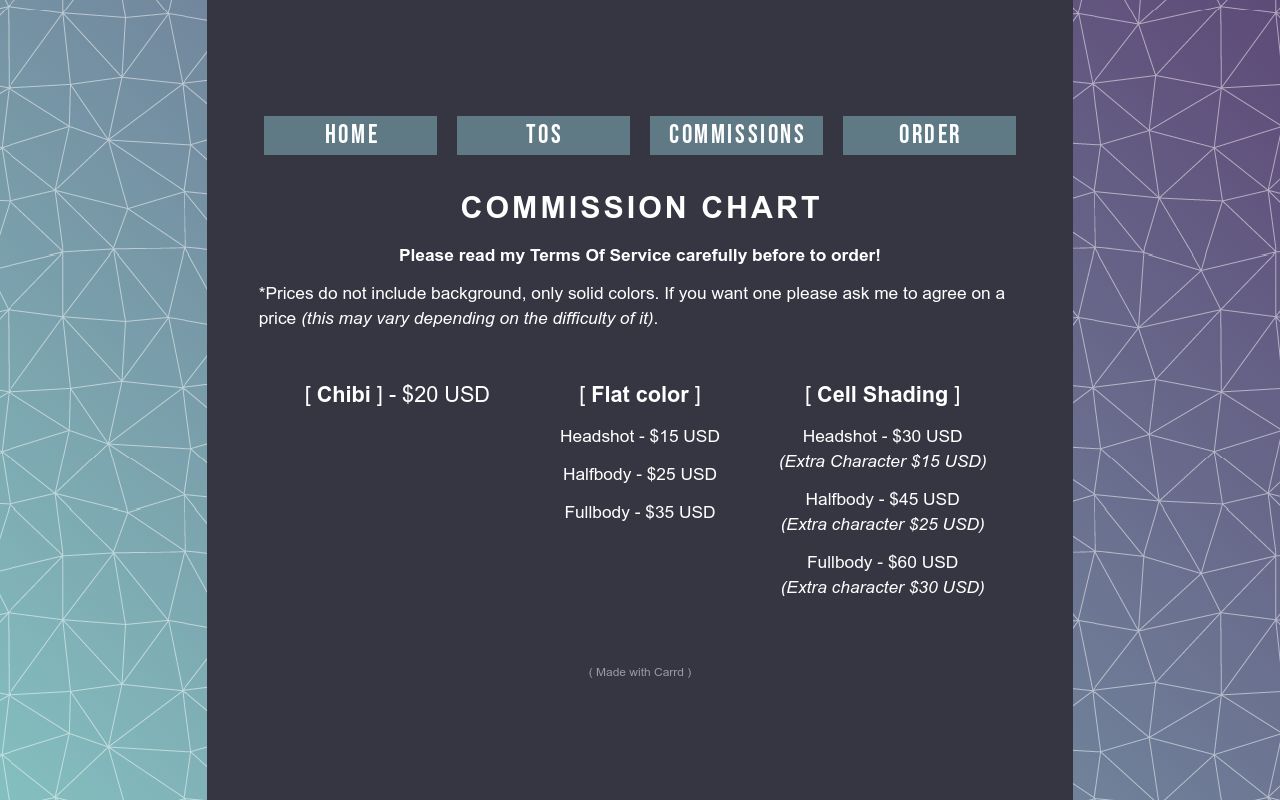
Task: Select Headshot $15 under Flat color
Action: coord(640,436)
